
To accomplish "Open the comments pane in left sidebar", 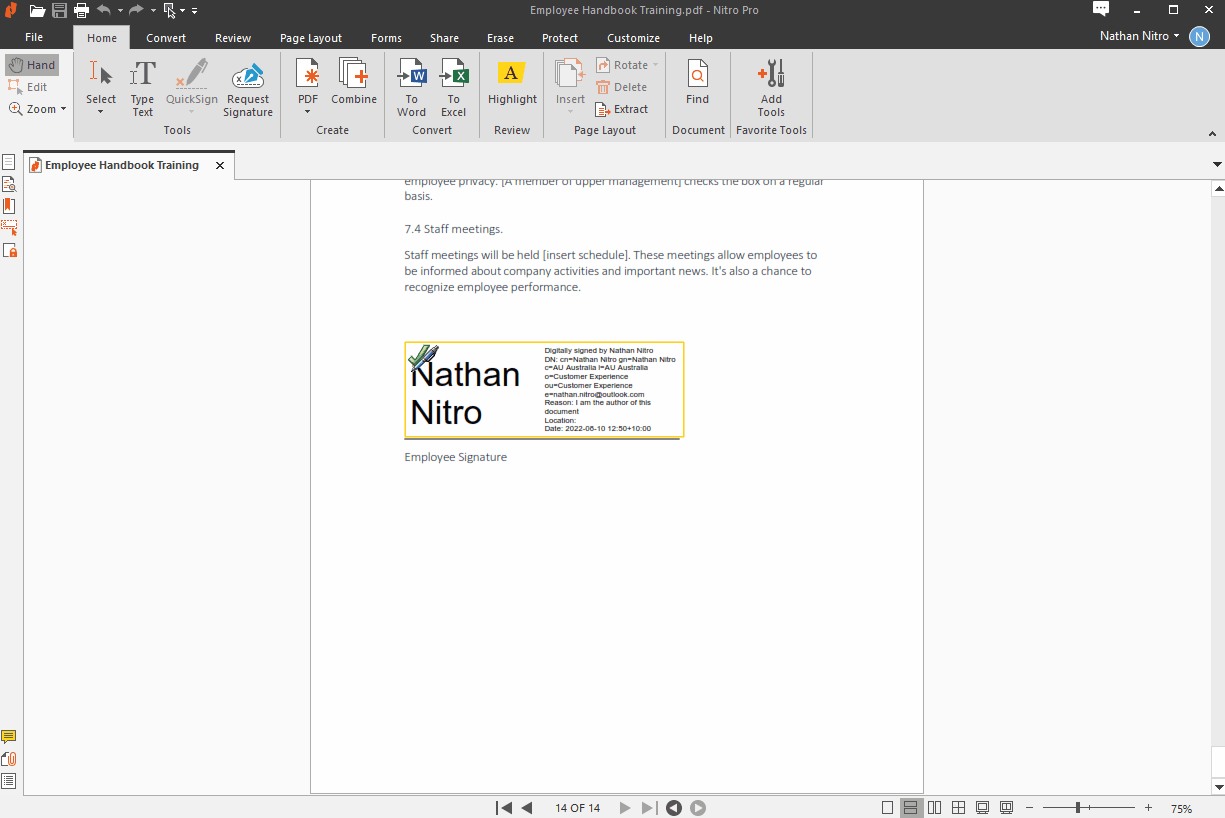I will [9, 737].
